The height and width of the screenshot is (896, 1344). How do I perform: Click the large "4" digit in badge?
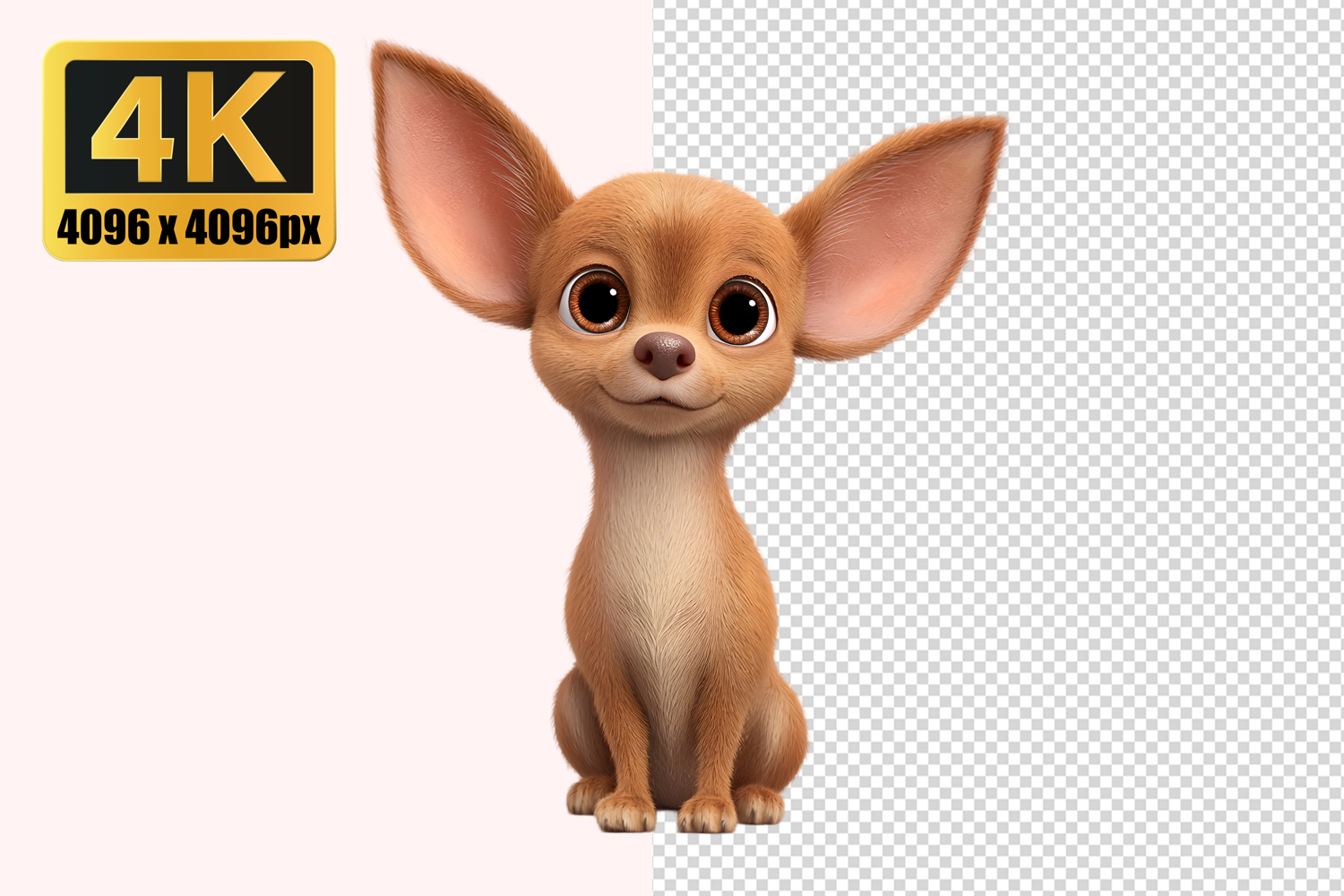click(134, 125)
